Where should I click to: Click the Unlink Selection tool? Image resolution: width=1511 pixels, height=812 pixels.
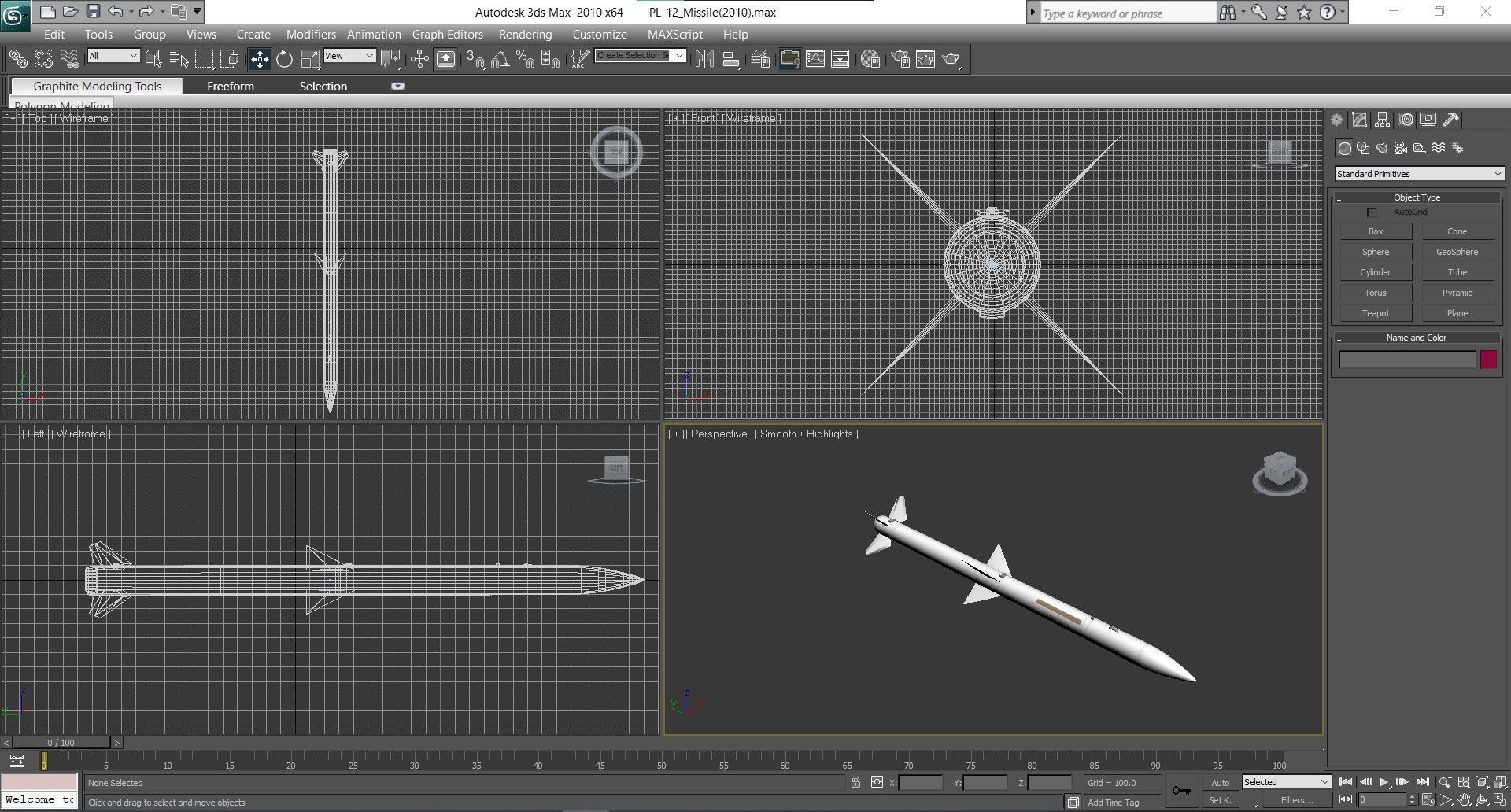[43, 58]
